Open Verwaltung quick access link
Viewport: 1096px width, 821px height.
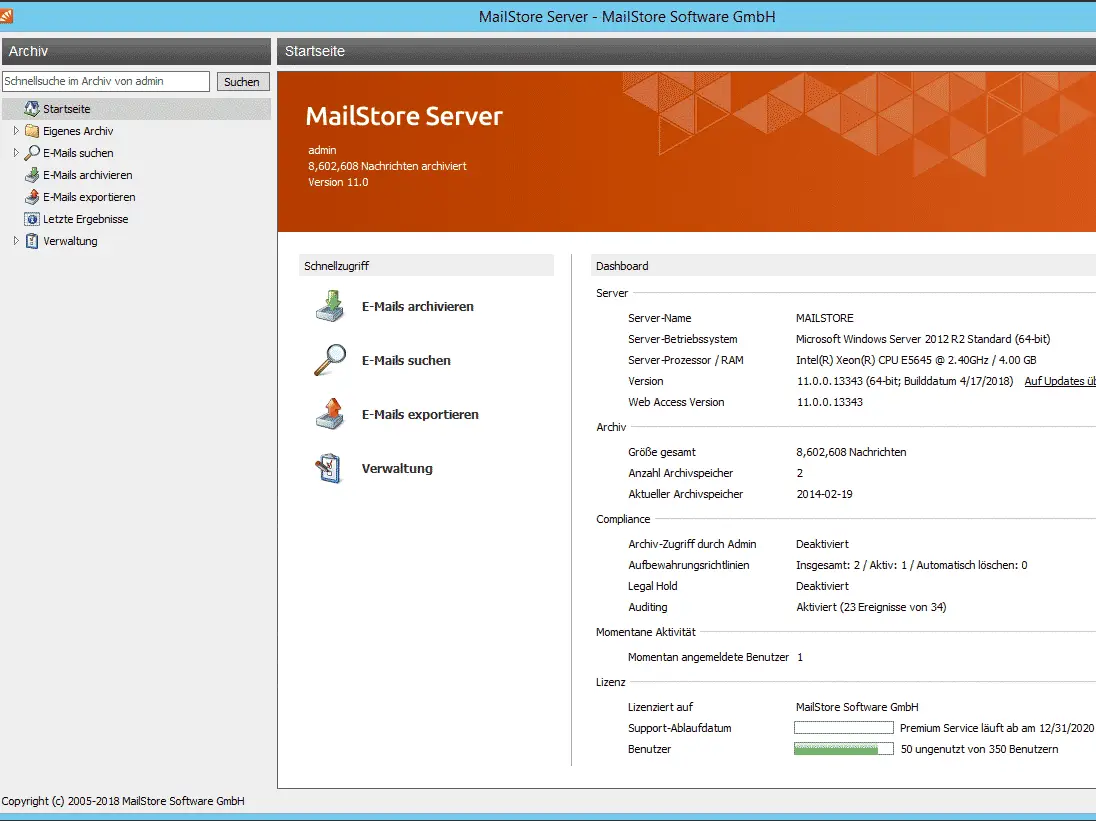click(397, 468)
